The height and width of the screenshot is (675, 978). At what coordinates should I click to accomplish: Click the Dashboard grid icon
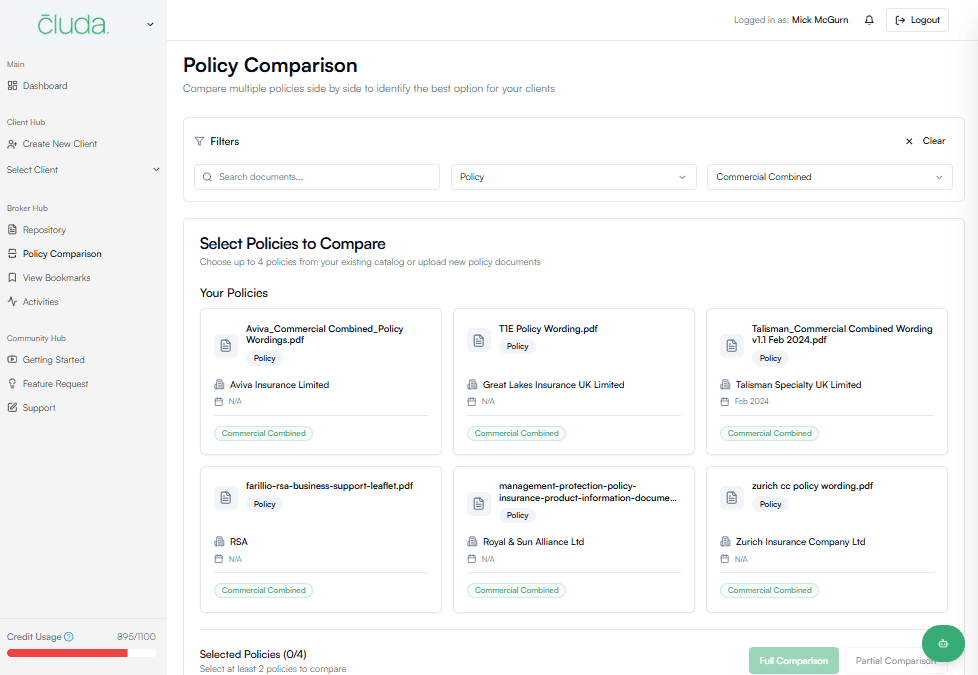[x=12, y=85]
